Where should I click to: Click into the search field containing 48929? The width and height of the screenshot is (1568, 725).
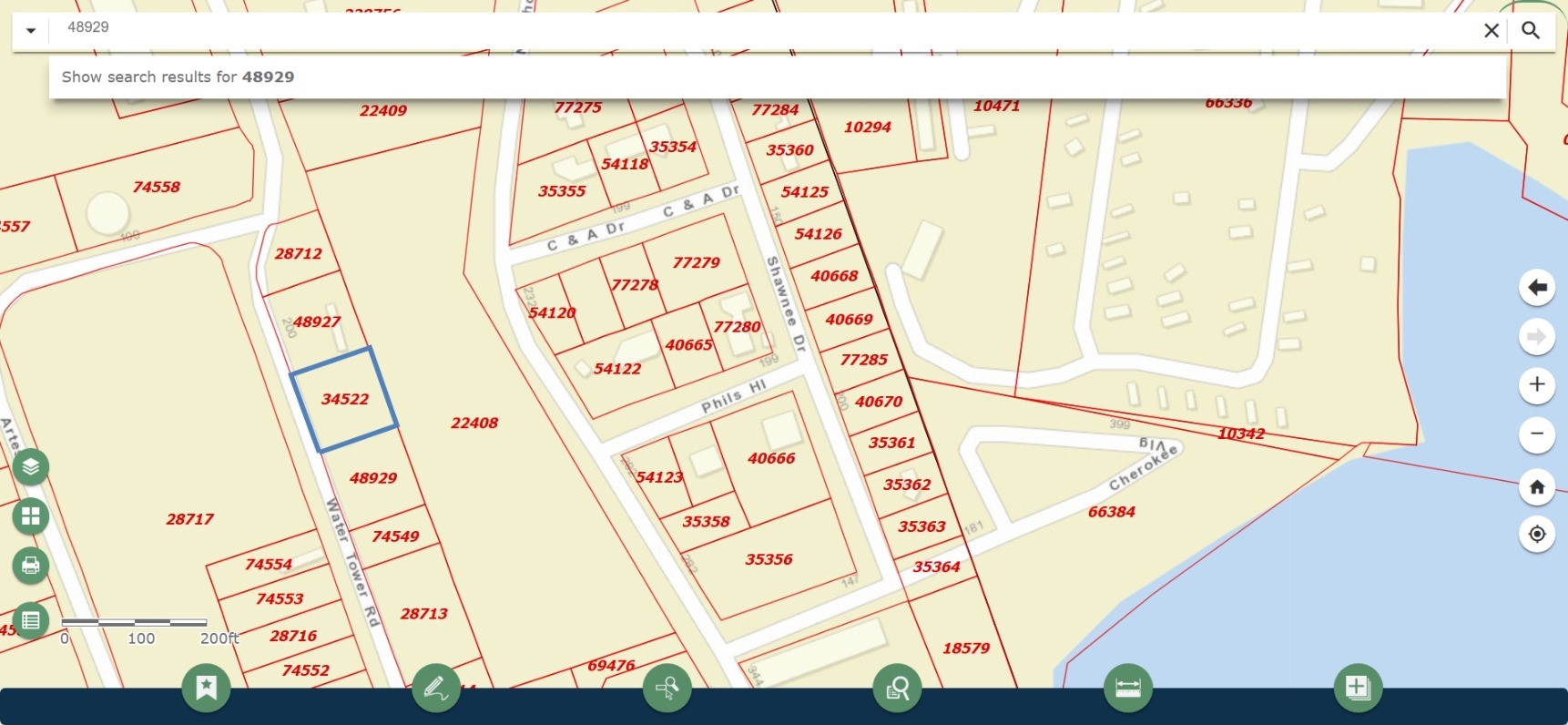pos(728,28)
